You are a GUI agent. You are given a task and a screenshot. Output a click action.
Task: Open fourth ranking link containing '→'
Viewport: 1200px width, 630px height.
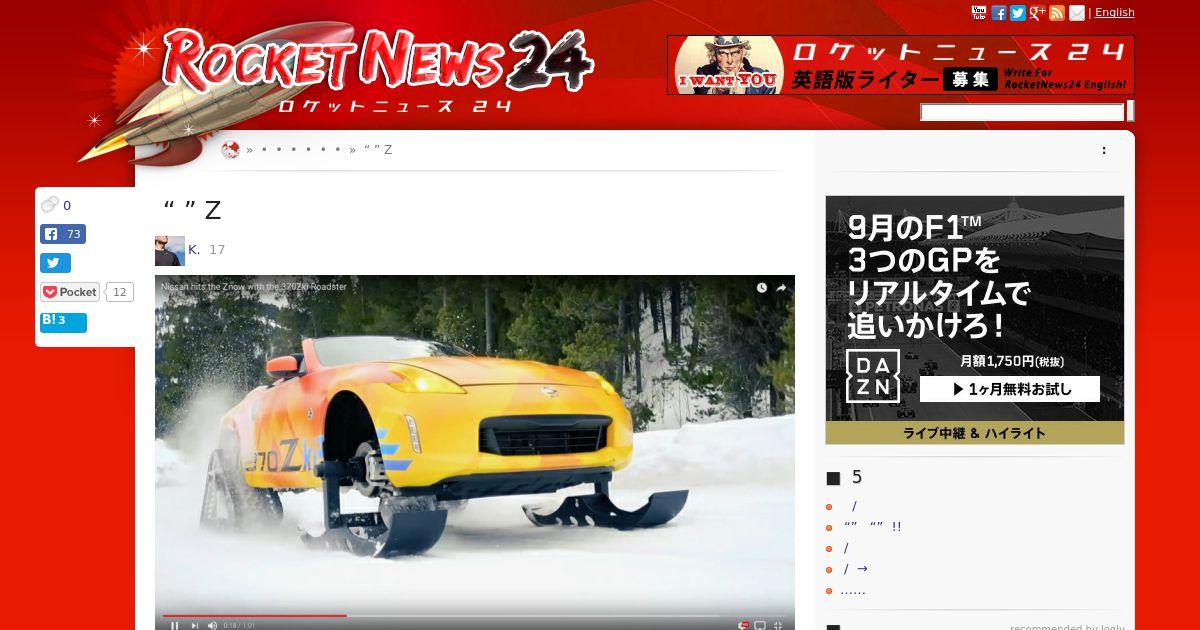point(855,569)
